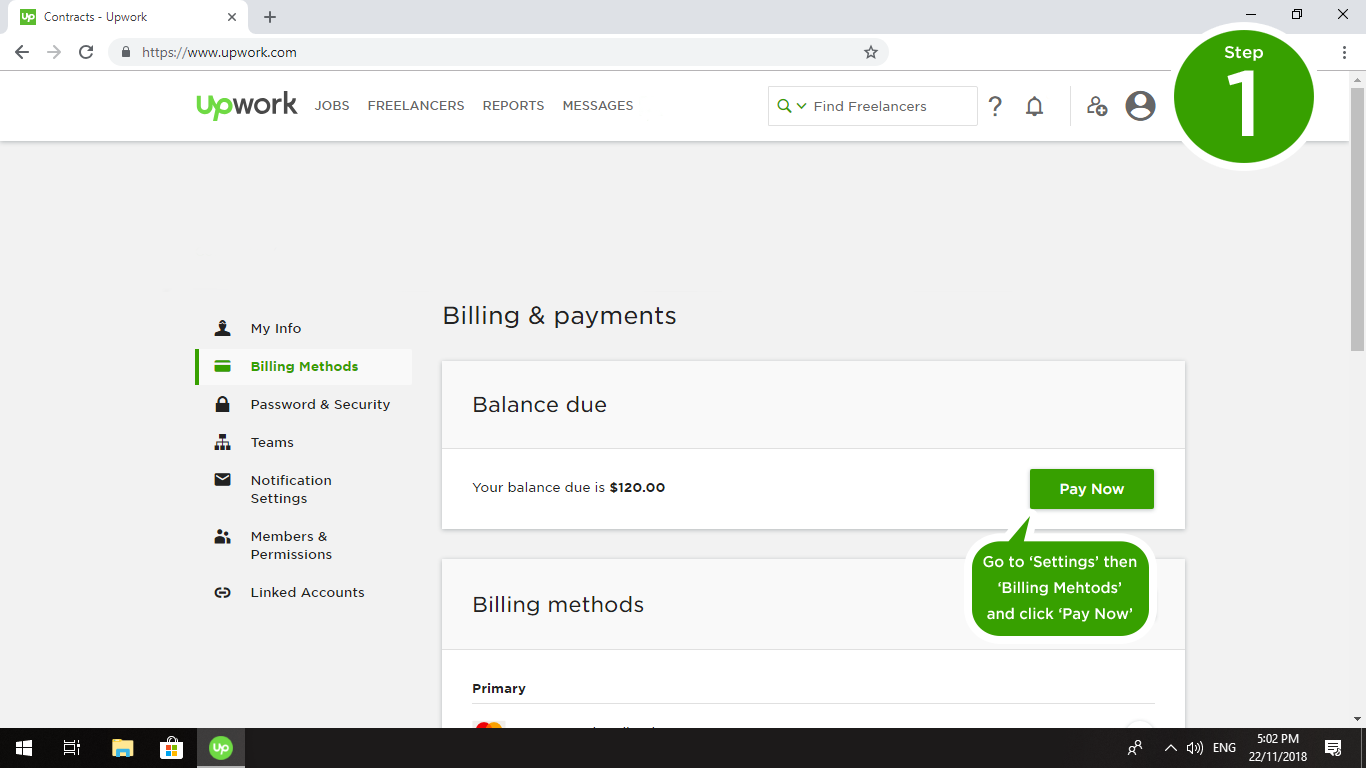1366x768 pixels.
Task: Open Password & Security settings
Action: [x=320, y=404]
